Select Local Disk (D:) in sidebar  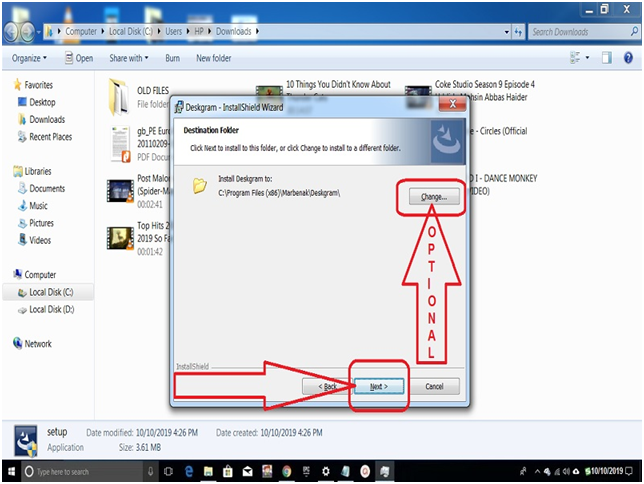pos(46,309)
